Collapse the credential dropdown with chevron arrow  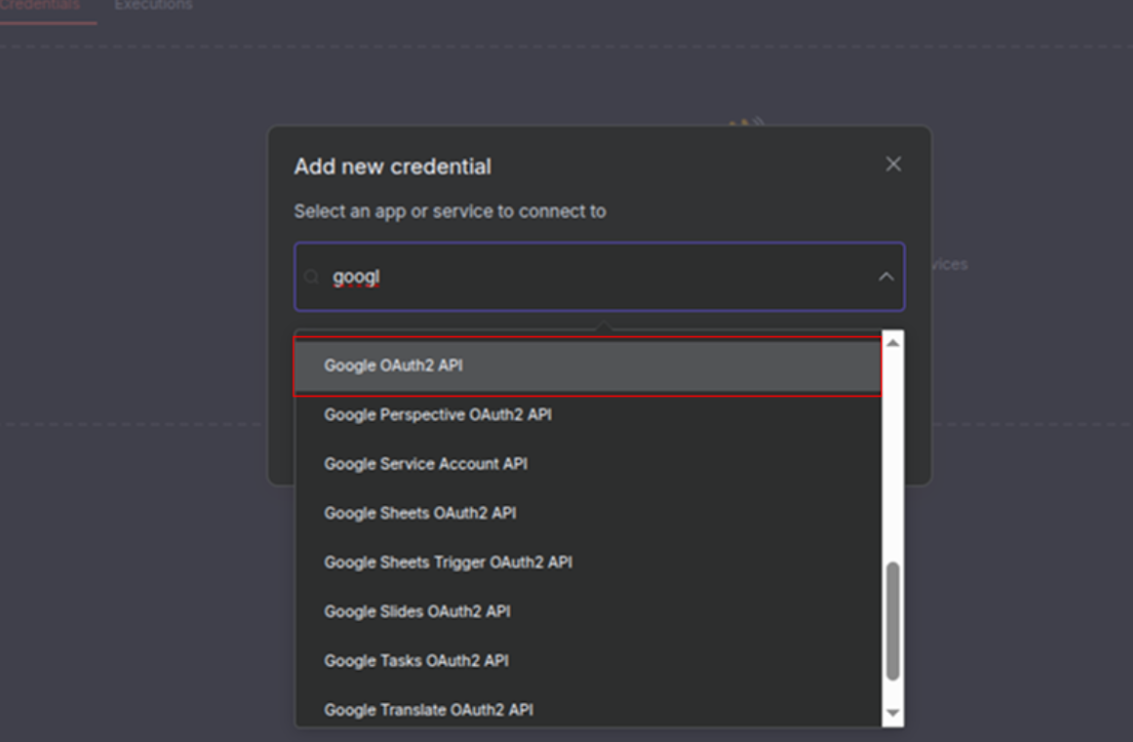coord(886,277)
